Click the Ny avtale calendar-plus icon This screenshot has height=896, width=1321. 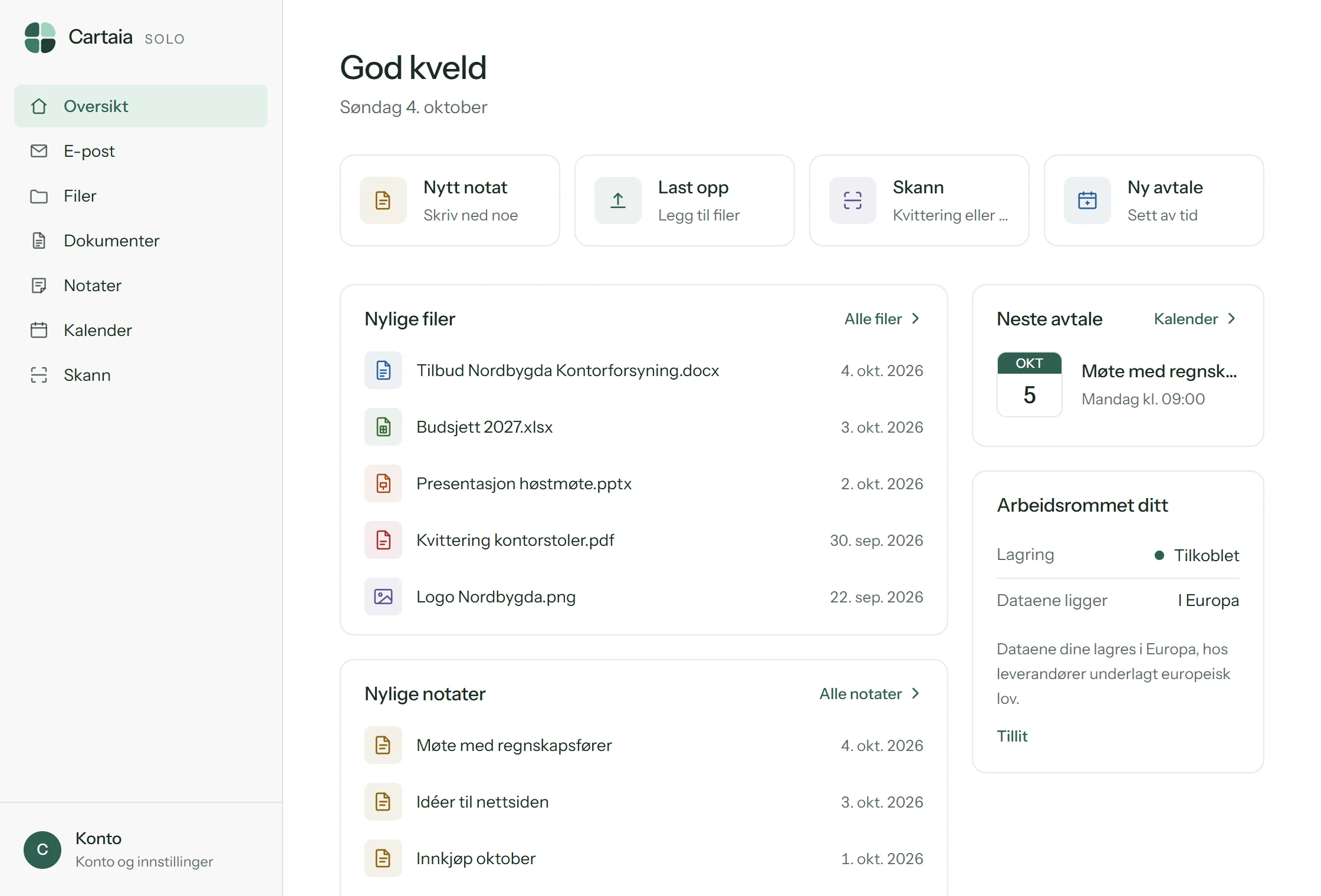click(1087, 200)
